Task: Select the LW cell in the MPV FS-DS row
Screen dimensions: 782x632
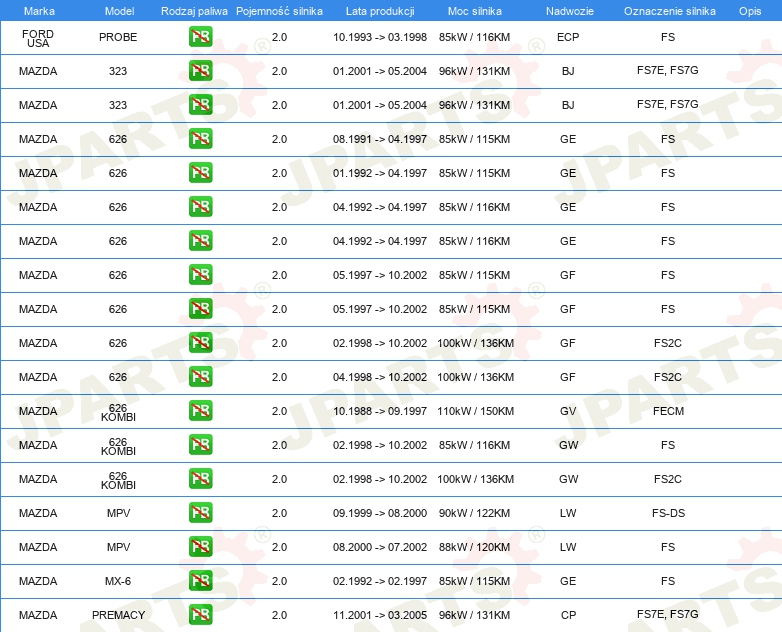Action: pos(568,513)
